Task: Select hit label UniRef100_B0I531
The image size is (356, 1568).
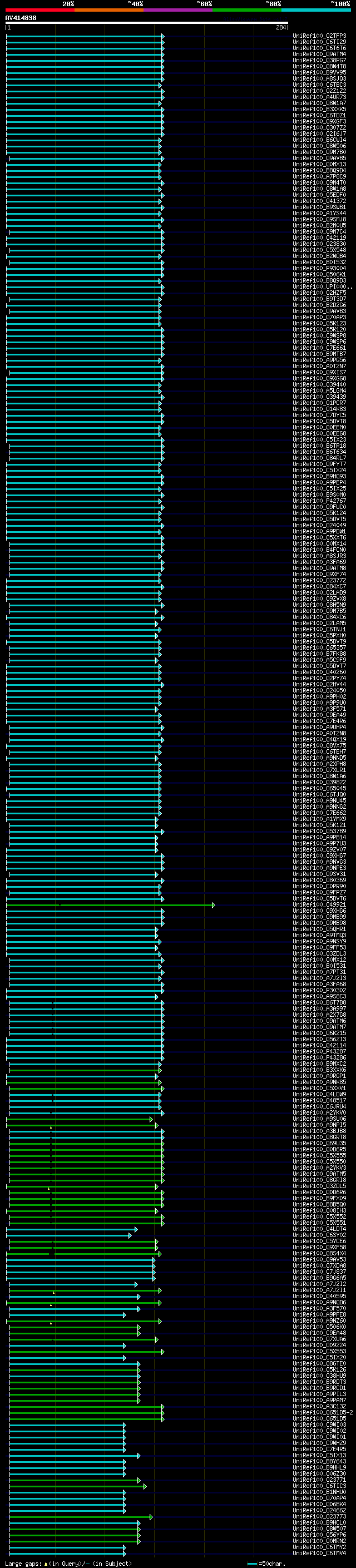Action: (x=319, y=966)
